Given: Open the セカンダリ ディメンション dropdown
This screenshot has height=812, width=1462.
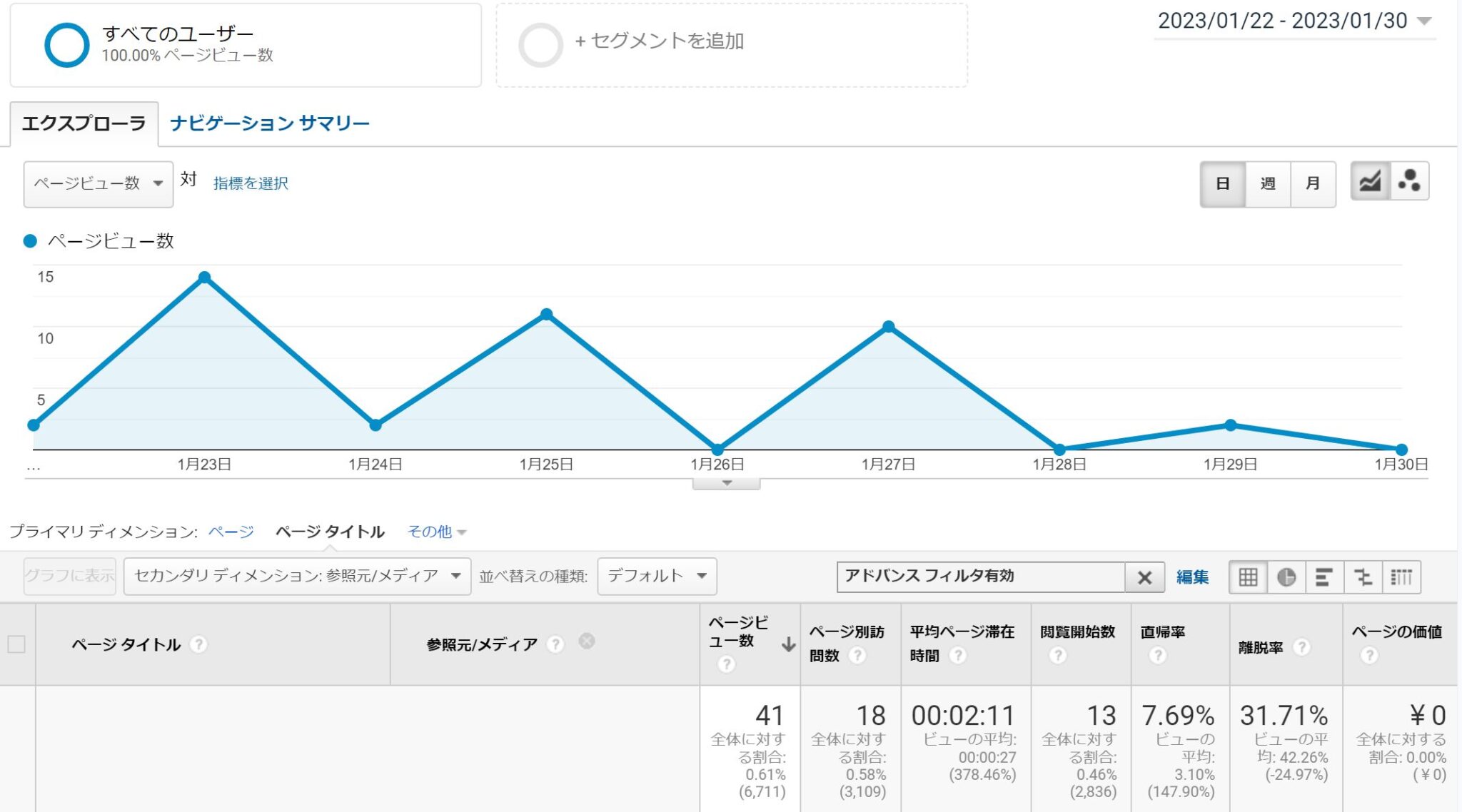Looking at the screenshot, I should click(297, 577).
